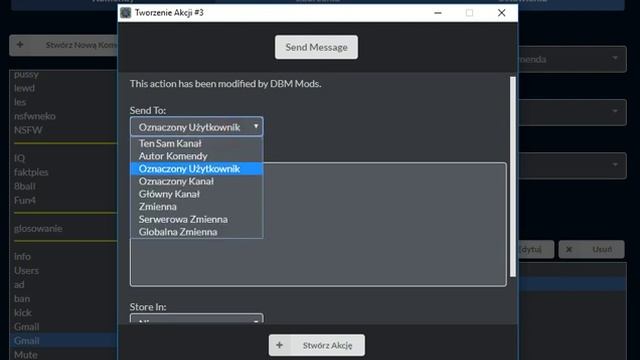Click the Tworzenie Akcji window app icon
This screenshot has height=360, width=640.
126,13
